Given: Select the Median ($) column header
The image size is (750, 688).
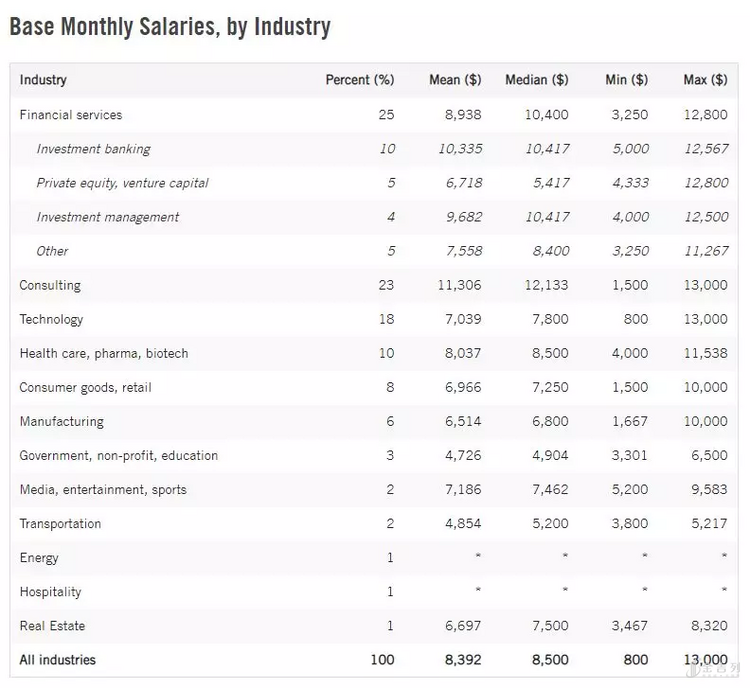Looking at the screenshot, I should 537,80.
